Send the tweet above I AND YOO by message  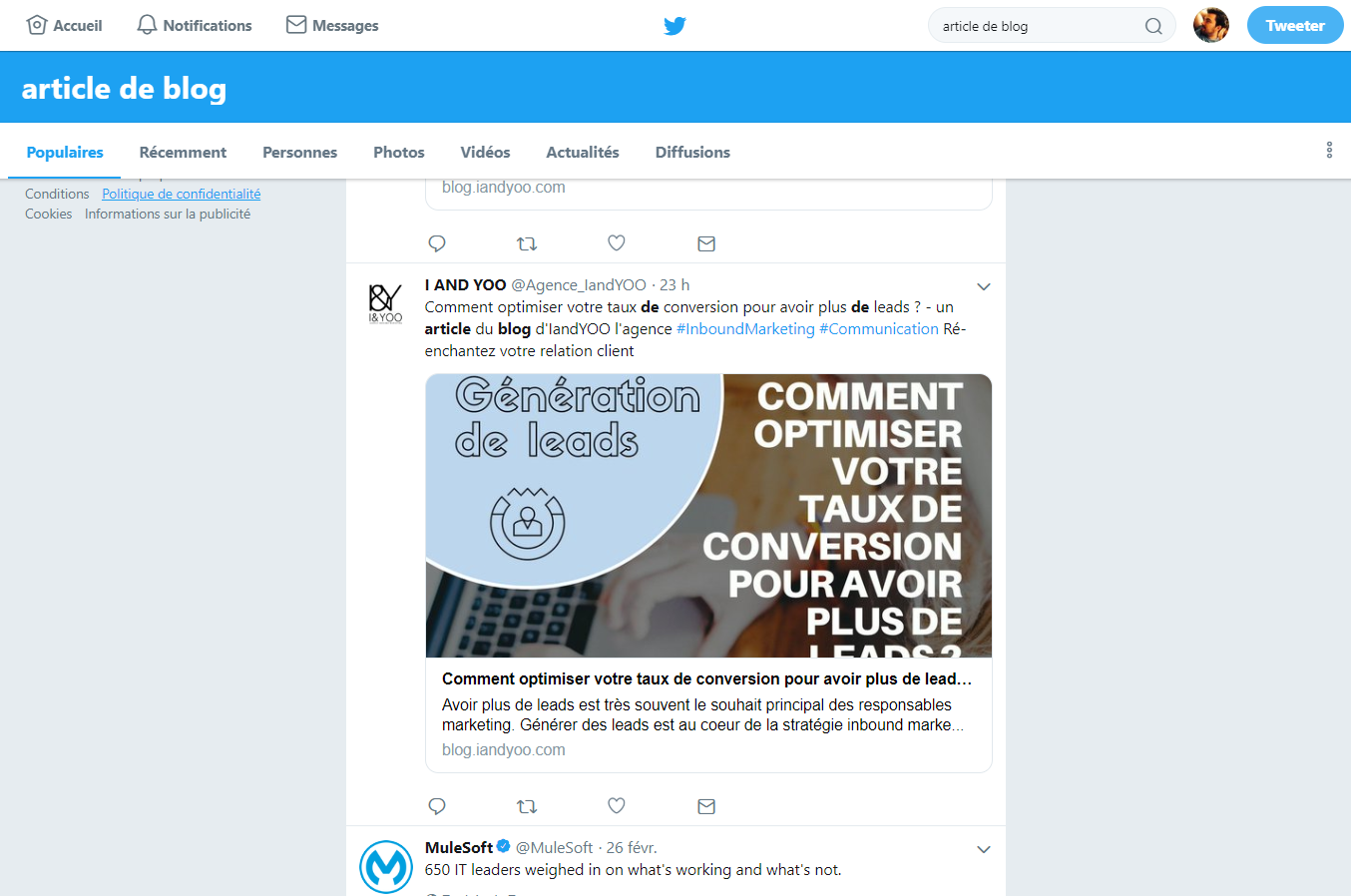click(706, 243)
